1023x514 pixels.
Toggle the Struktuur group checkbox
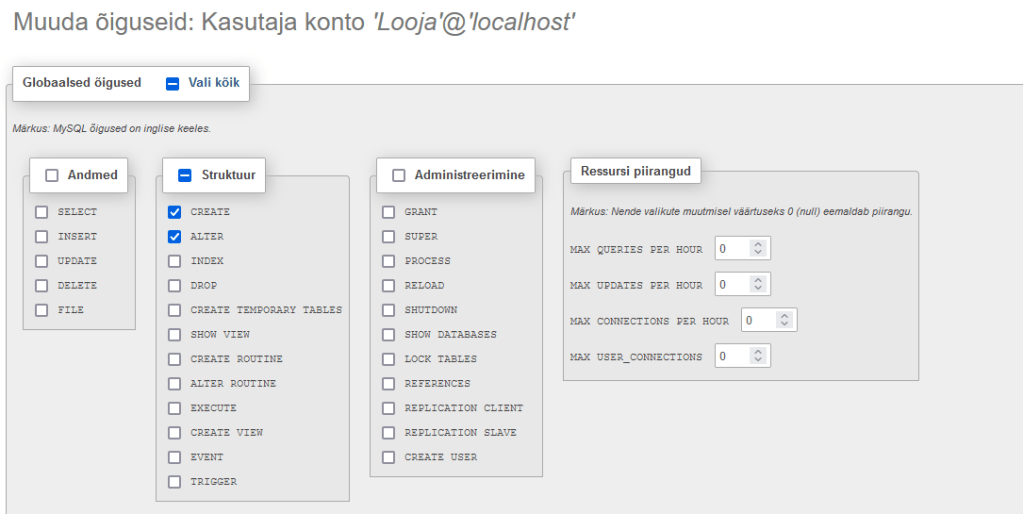tap(184, 175)
